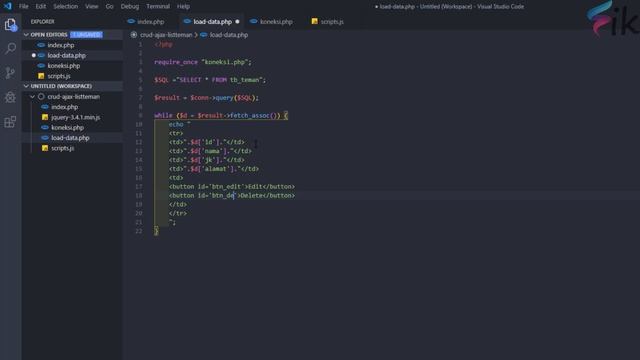
Task: Open jquery-3.4.1.min.js in the workspace tree
Action: (x=75, y=117)
